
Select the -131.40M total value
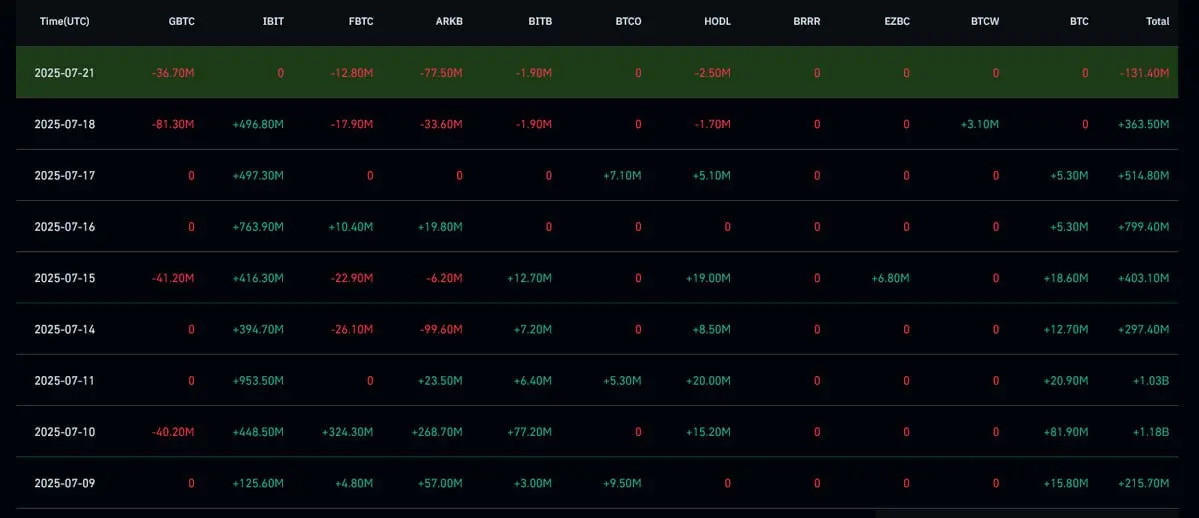point(1144,73)
